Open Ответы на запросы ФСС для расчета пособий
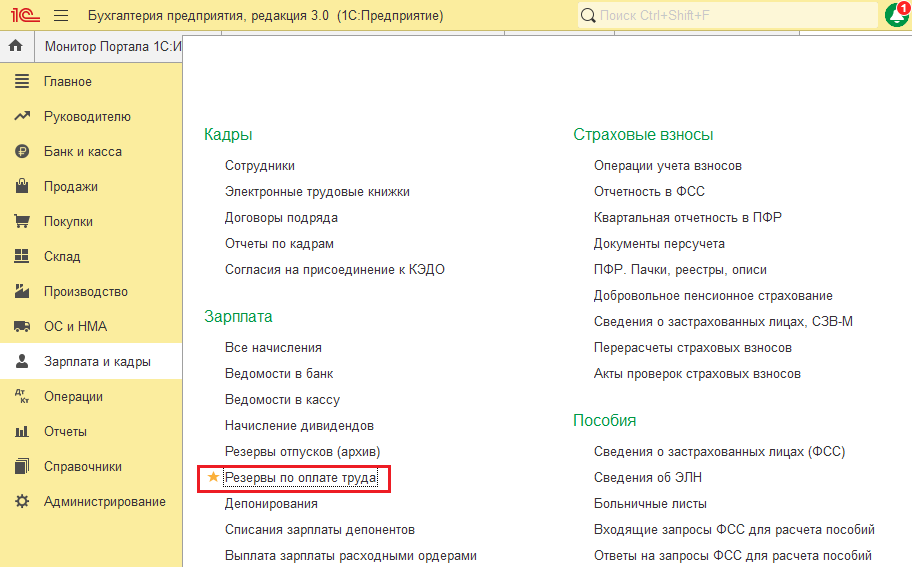 (732, 555)
